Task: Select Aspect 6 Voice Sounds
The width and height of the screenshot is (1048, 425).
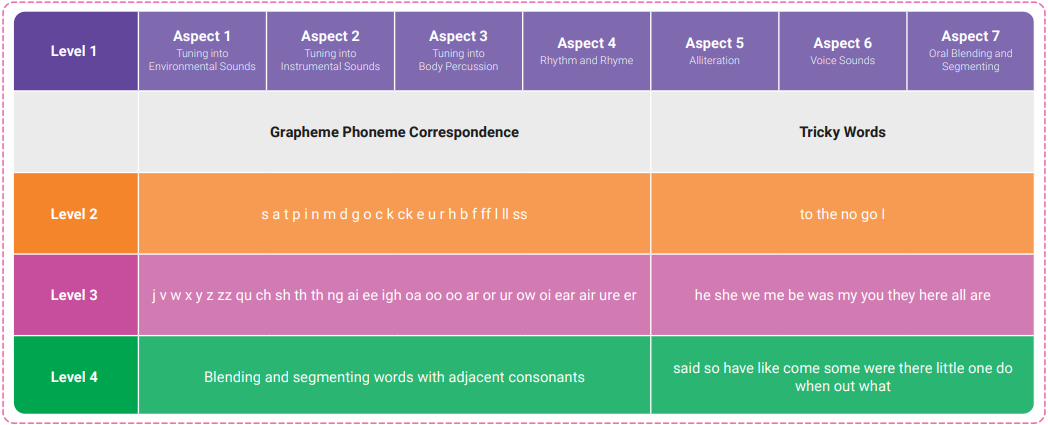Action: pos(842,51)
